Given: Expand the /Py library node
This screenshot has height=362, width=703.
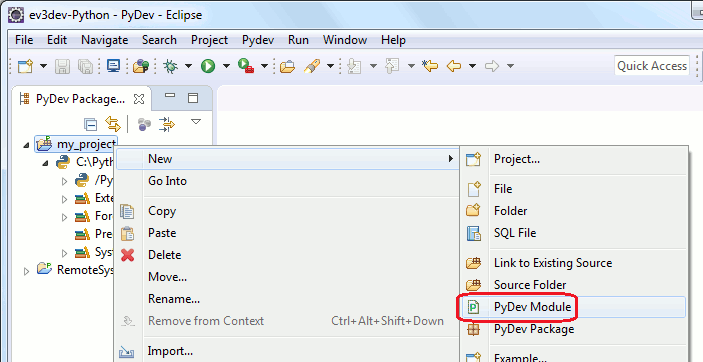Looking at the screenshot, I should [x=64, y=181].
